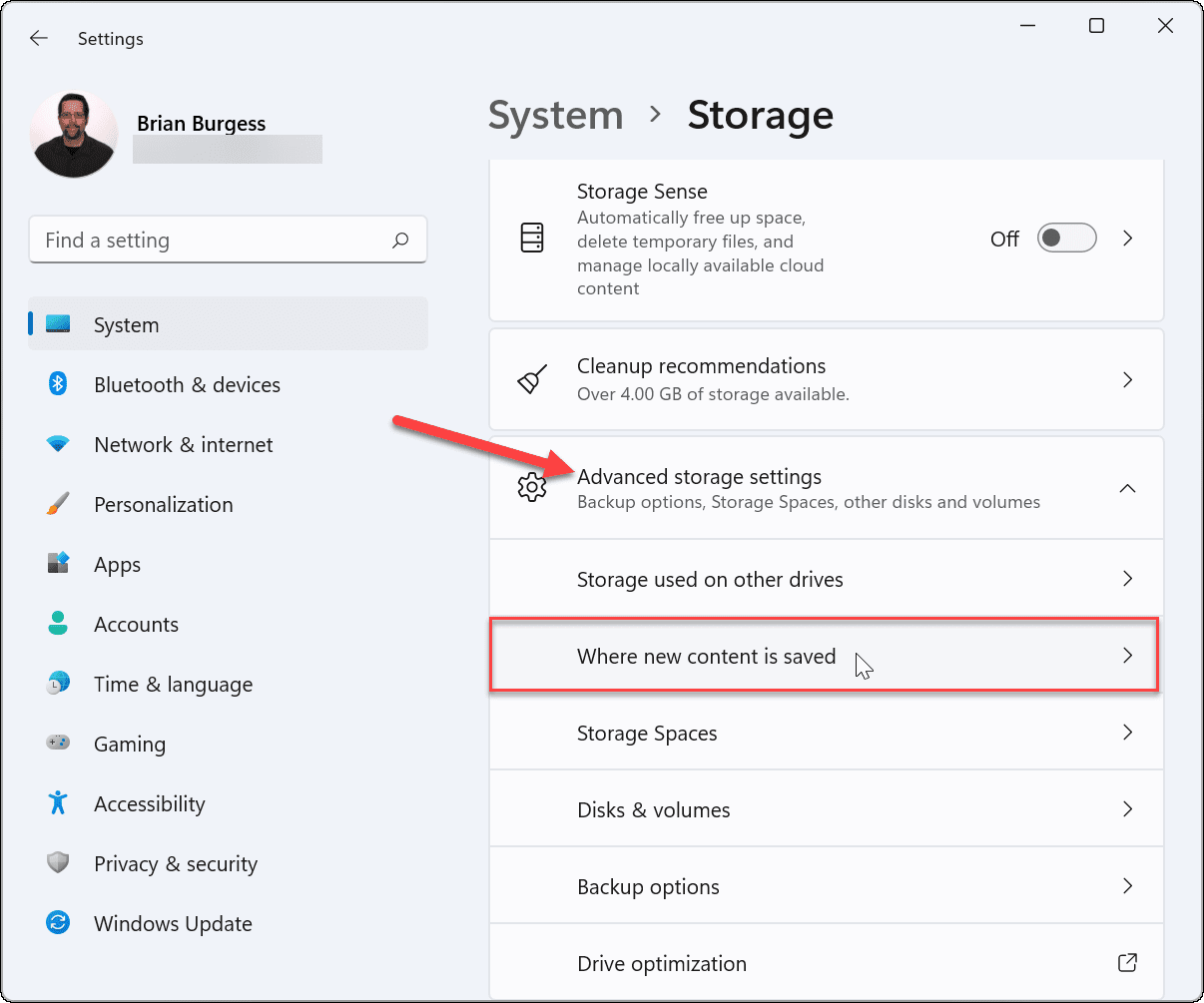Launch Drive optimization
Image resolution: width=1204 pixels, height=1003 pixels.
[x=827, y=963]
